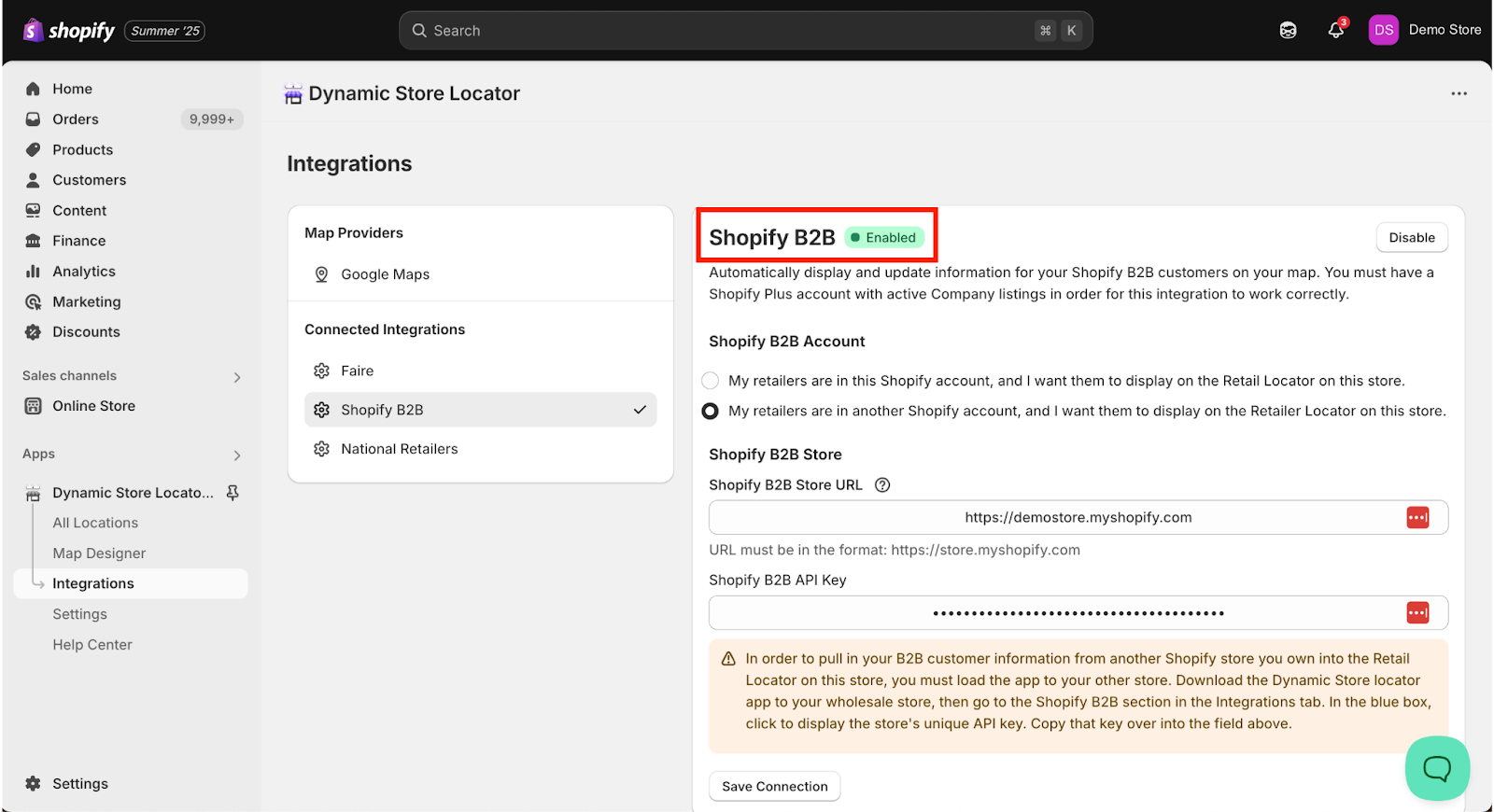This screenshot has width=1494, height=812.
Task: Open the three-dot more actions menu
Action: pyautogui.click(x=1459, y=93)
